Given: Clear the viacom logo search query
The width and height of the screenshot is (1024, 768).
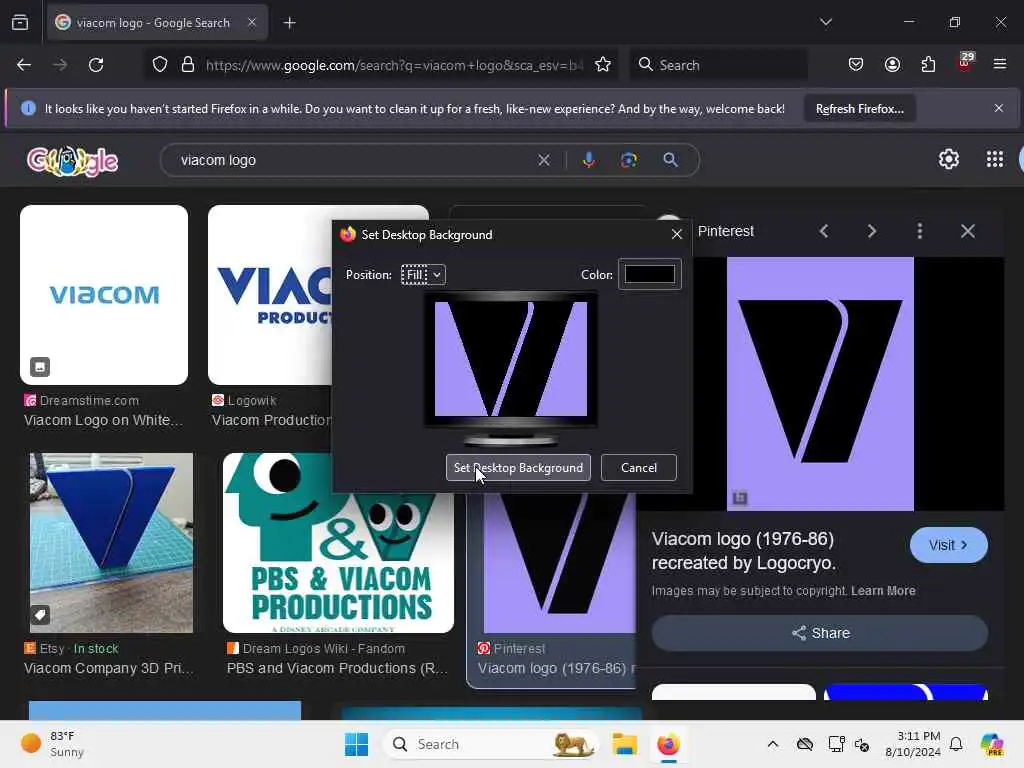Looking at the screenshot, I should [x=543, y=160].
